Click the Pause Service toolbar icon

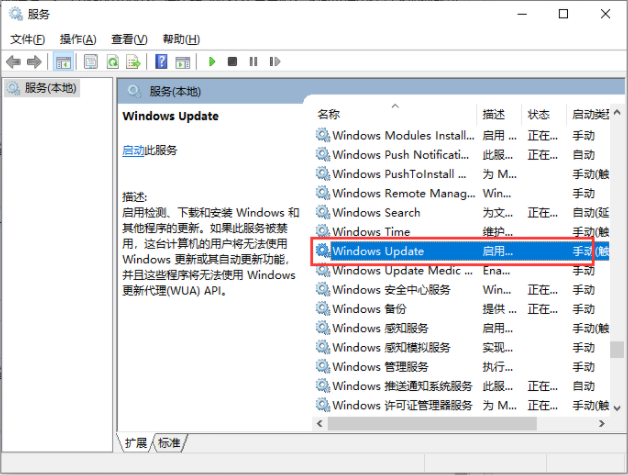point(252,62)
